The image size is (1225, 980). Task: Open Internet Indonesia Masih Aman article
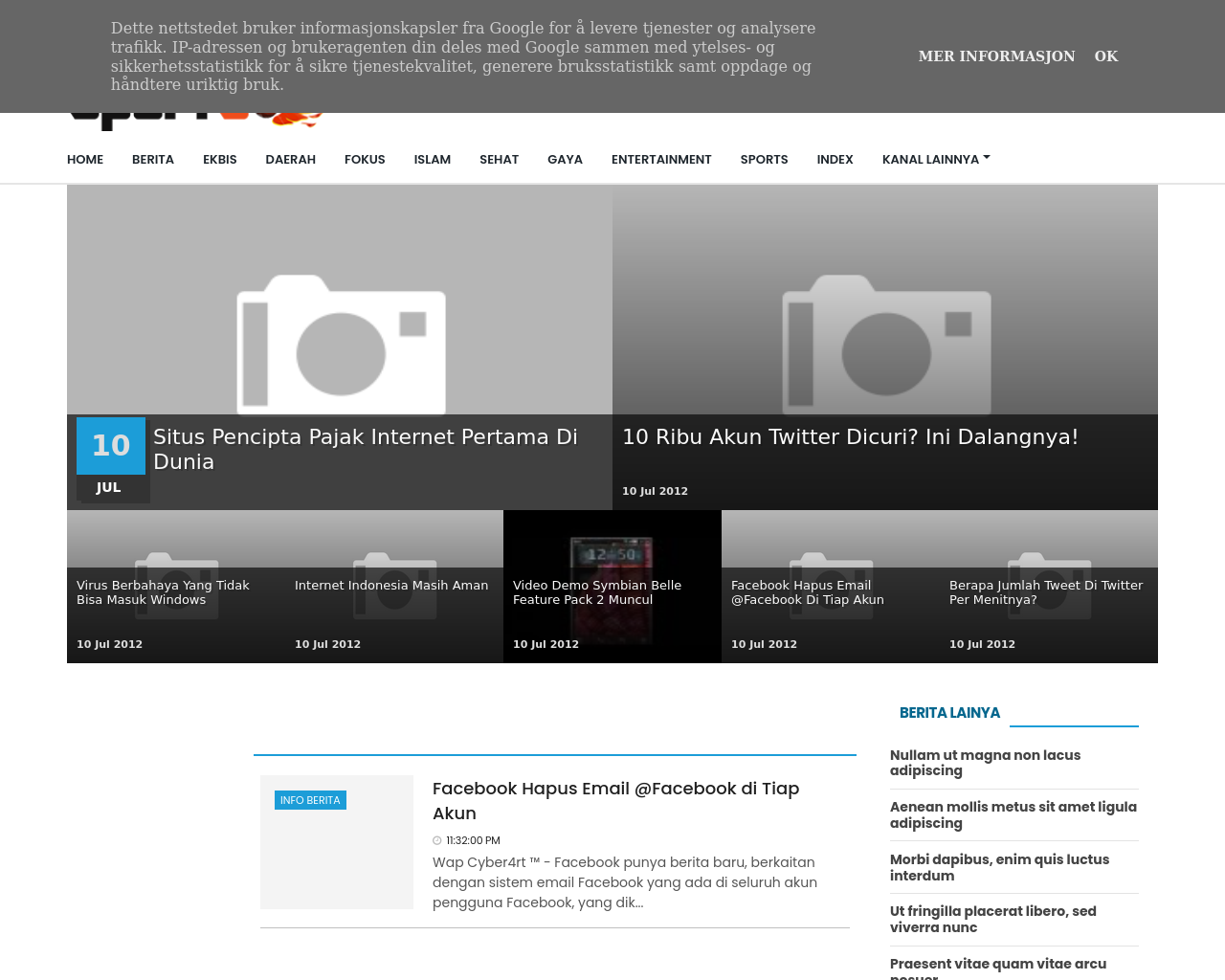tap(391, 586)
